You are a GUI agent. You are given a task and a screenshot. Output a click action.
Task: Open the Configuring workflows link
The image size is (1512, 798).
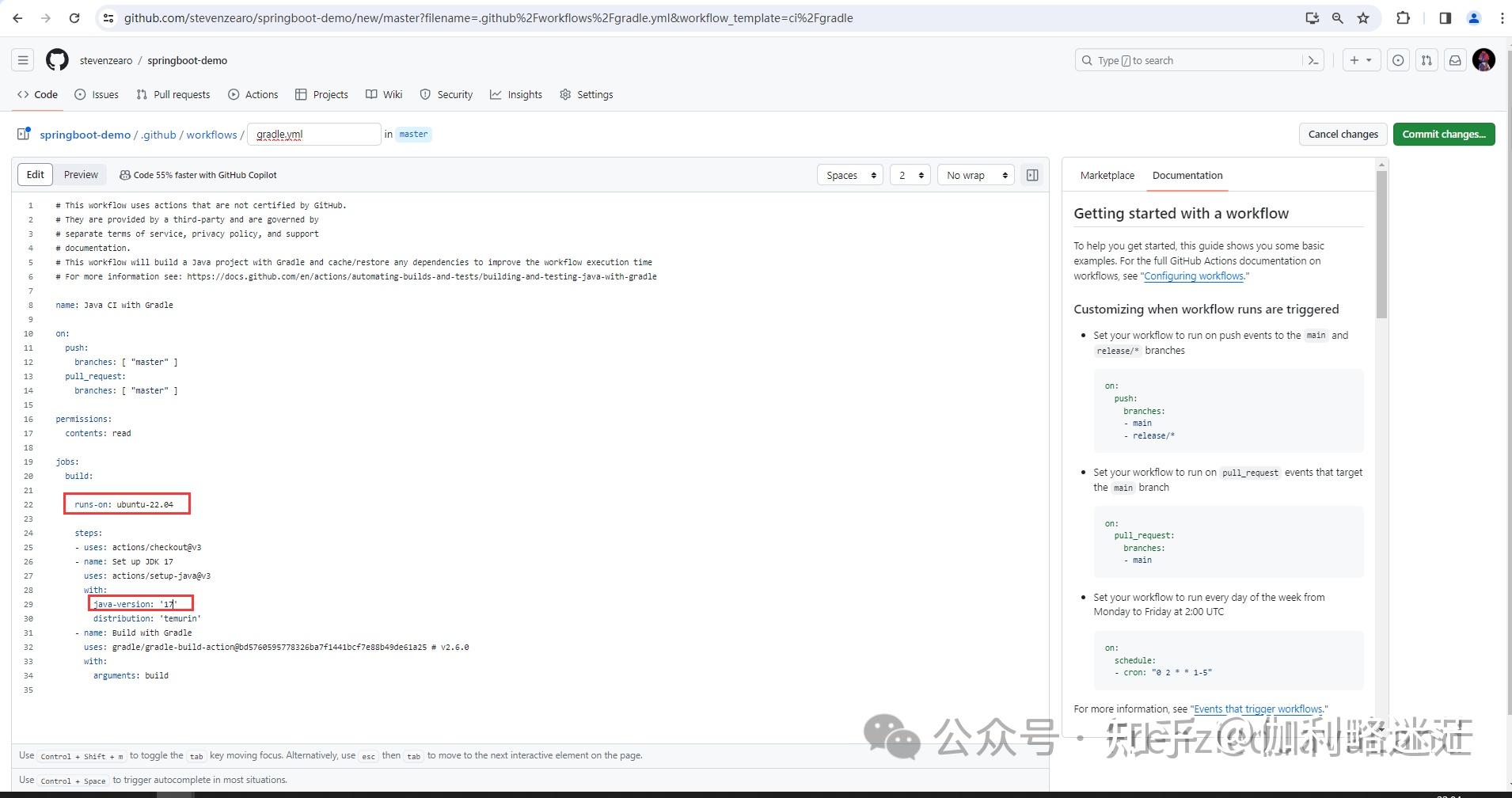(1194, 275)
